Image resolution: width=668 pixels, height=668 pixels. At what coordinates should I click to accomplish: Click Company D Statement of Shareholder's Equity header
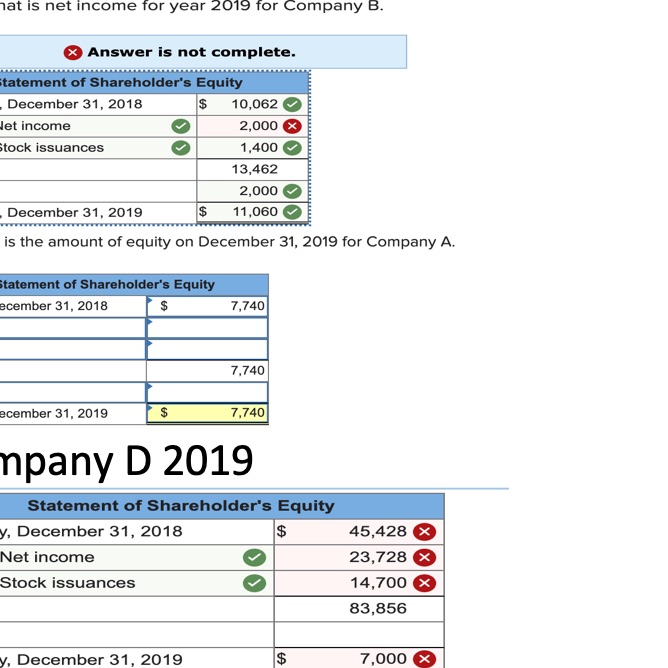click(222, 506)
